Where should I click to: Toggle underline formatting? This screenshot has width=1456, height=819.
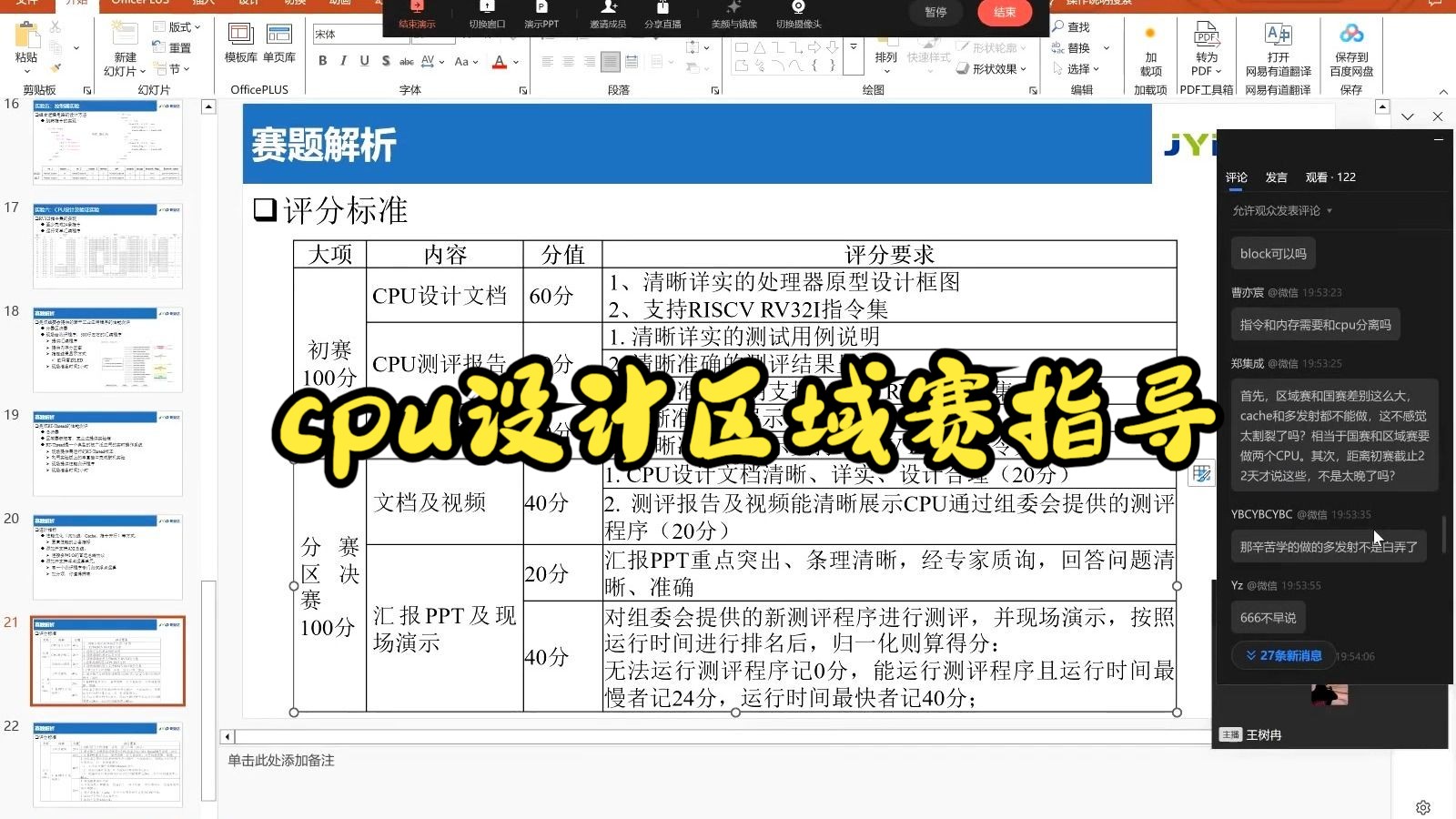pos(363,61)
